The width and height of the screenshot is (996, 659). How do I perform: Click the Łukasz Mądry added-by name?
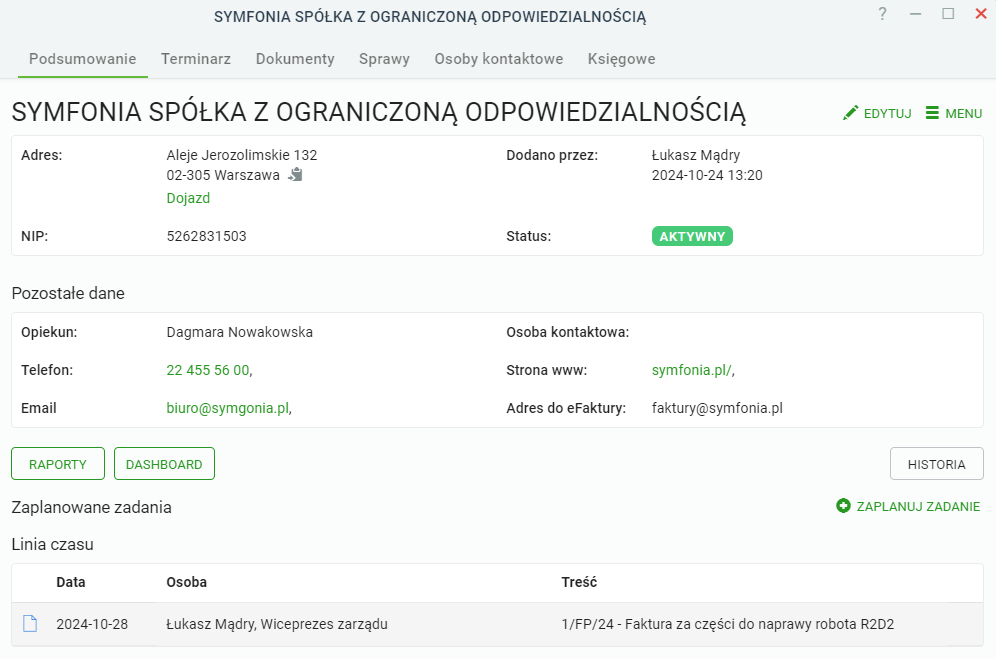pyautogui.click(x=696, y=155)
